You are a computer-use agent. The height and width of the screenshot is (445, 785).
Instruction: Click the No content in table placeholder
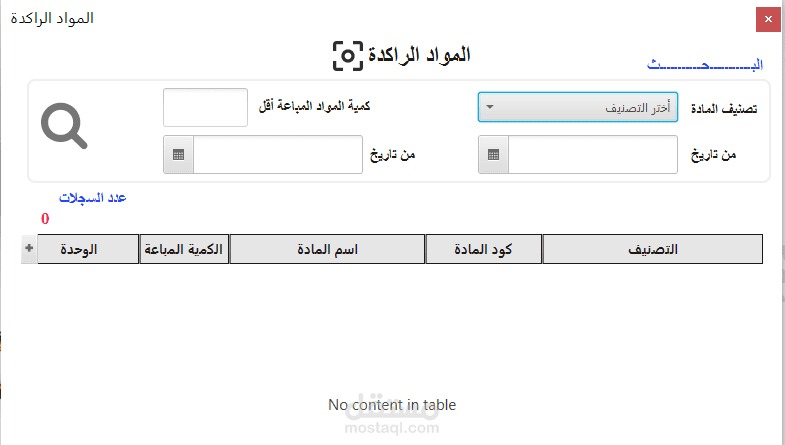pos(392,405)
